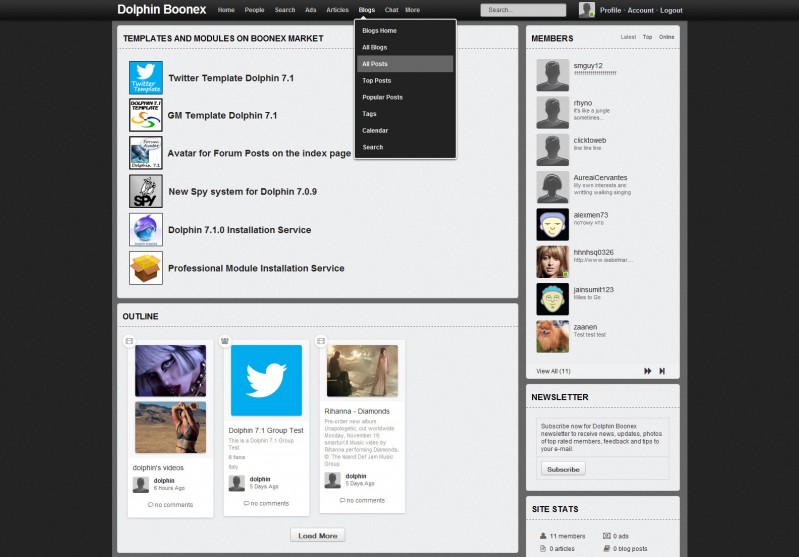Image resolution: width=799 pixels, height=557 pixels.
Task: Open Articles in top navigation
Action: click(337, 10)
